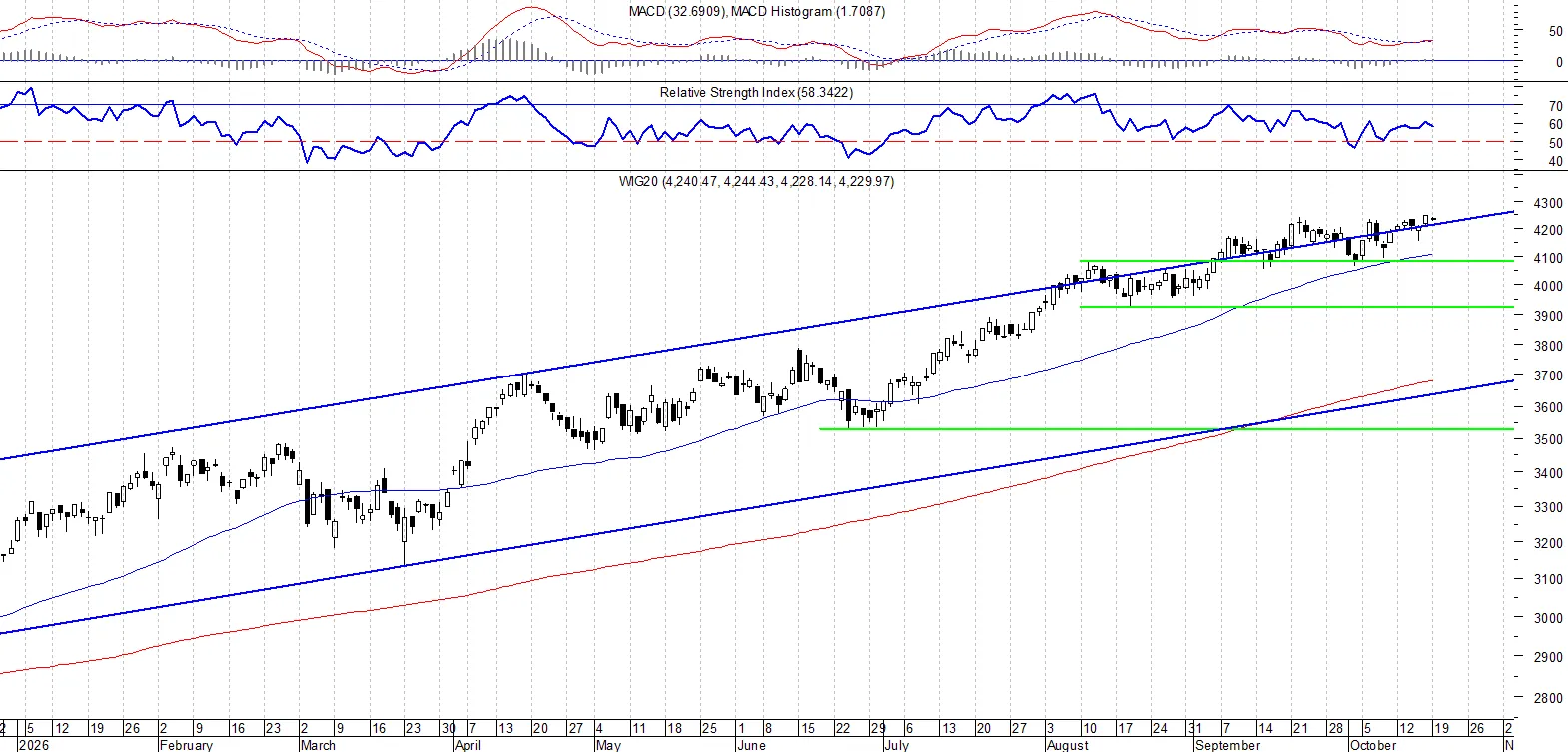Image resolution: width=1568 pixels, height=752 pixels.
Task: Click the 3400 price axis label
Action: pyautogui.click(x=1548, y=473)
